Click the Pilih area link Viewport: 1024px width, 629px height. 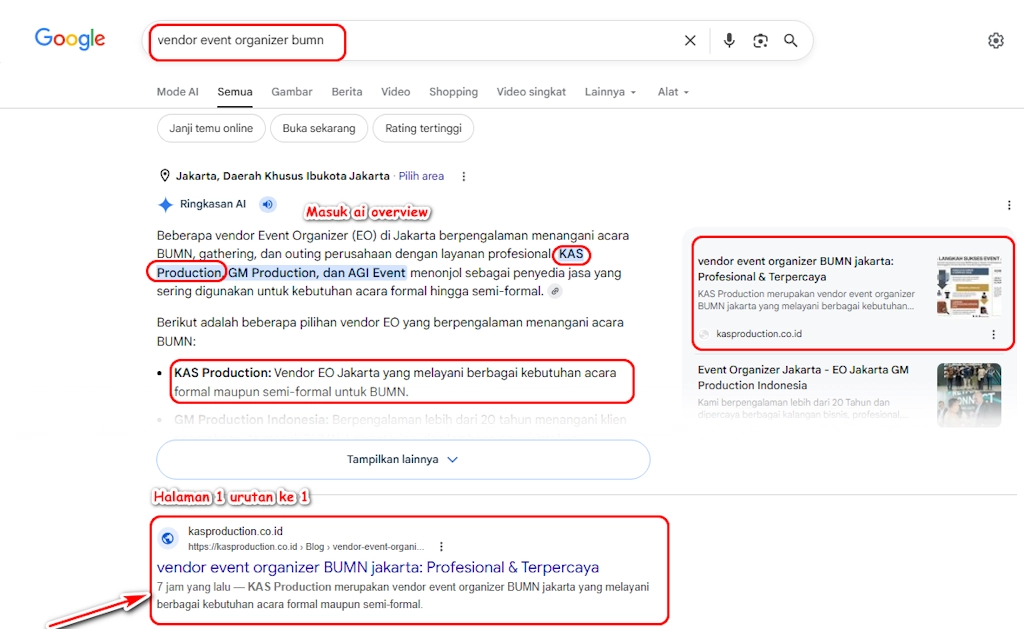(421, 176)
